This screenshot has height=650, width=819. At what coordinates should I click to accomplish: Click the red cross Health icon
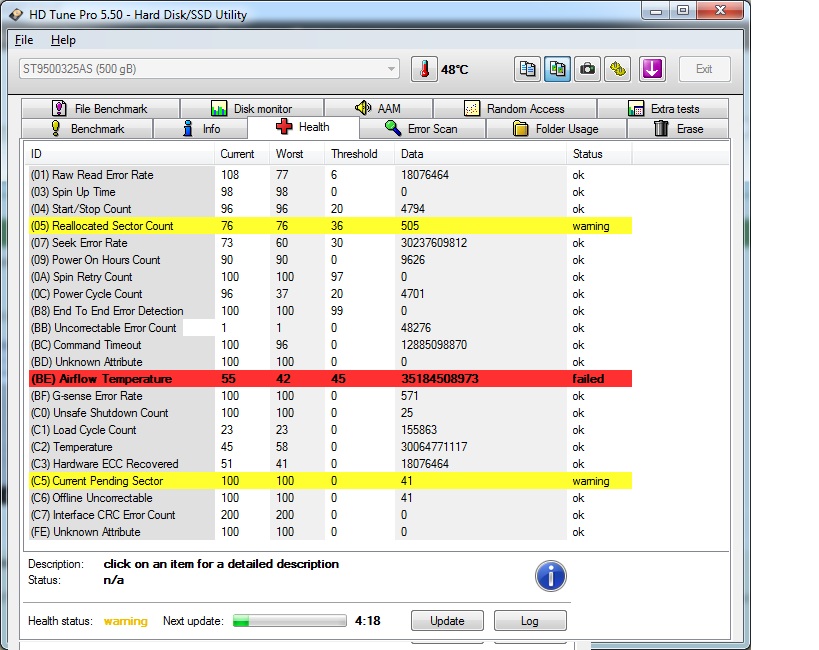click(x=284, y=126)
